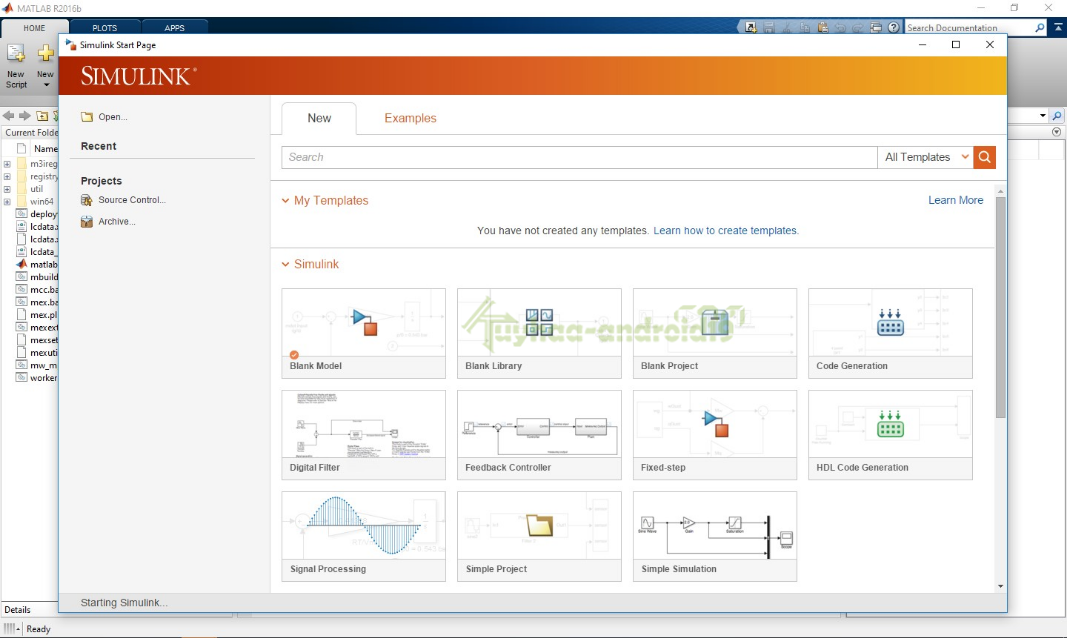Switch to the HOME ribbon tab

click(34, 28)
